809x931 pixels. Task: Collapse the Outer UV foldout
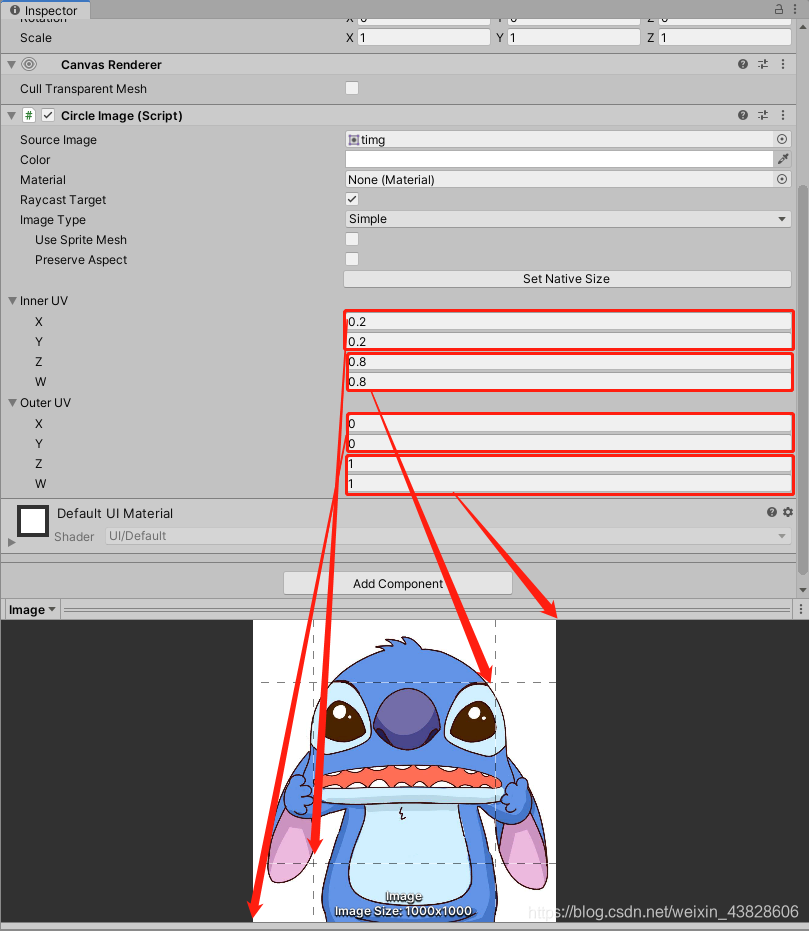pyautogui.click(x=12, y=403)
